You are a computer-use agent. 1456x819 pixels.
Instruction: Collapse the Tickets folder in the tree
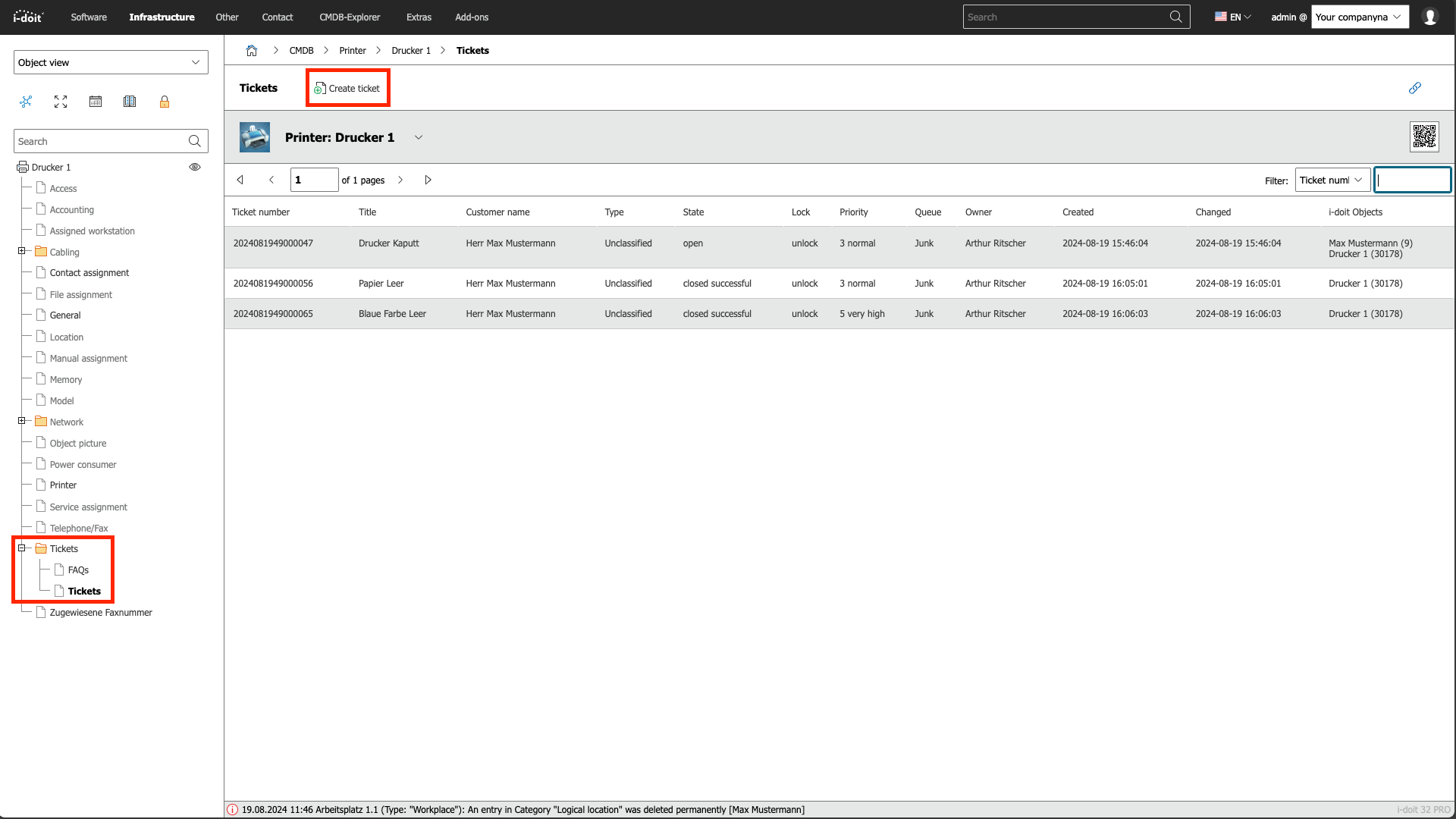(x=22, y=548)
